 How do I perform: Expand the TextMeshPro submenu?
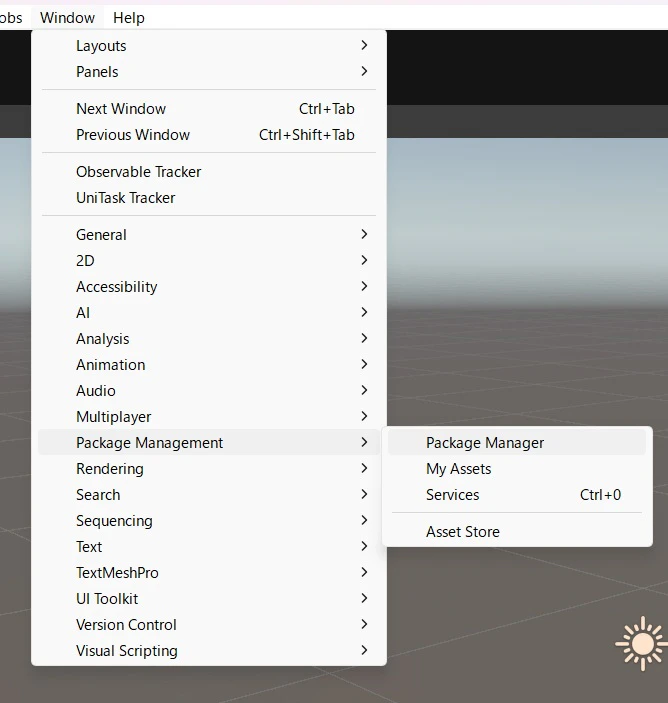tap(209, 573)
